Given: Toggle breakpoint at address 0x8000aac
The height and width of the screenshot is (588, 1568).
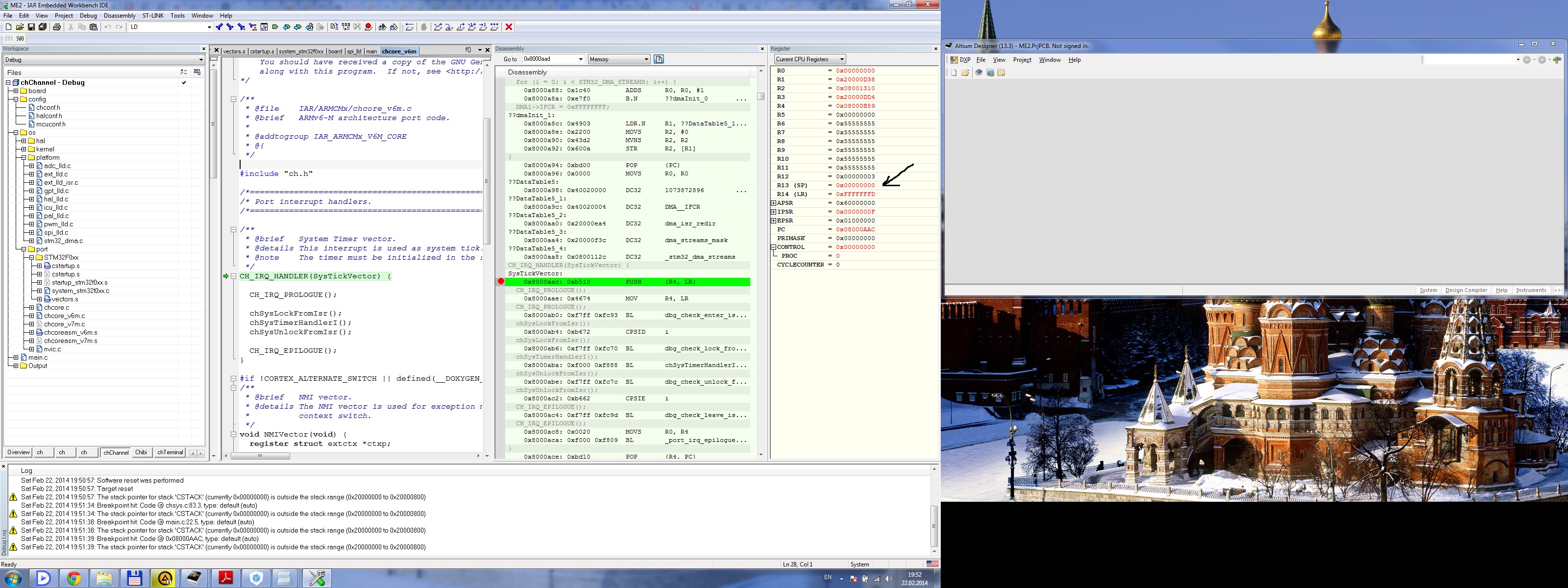Looking at the screenshot, I should point(501,281).
